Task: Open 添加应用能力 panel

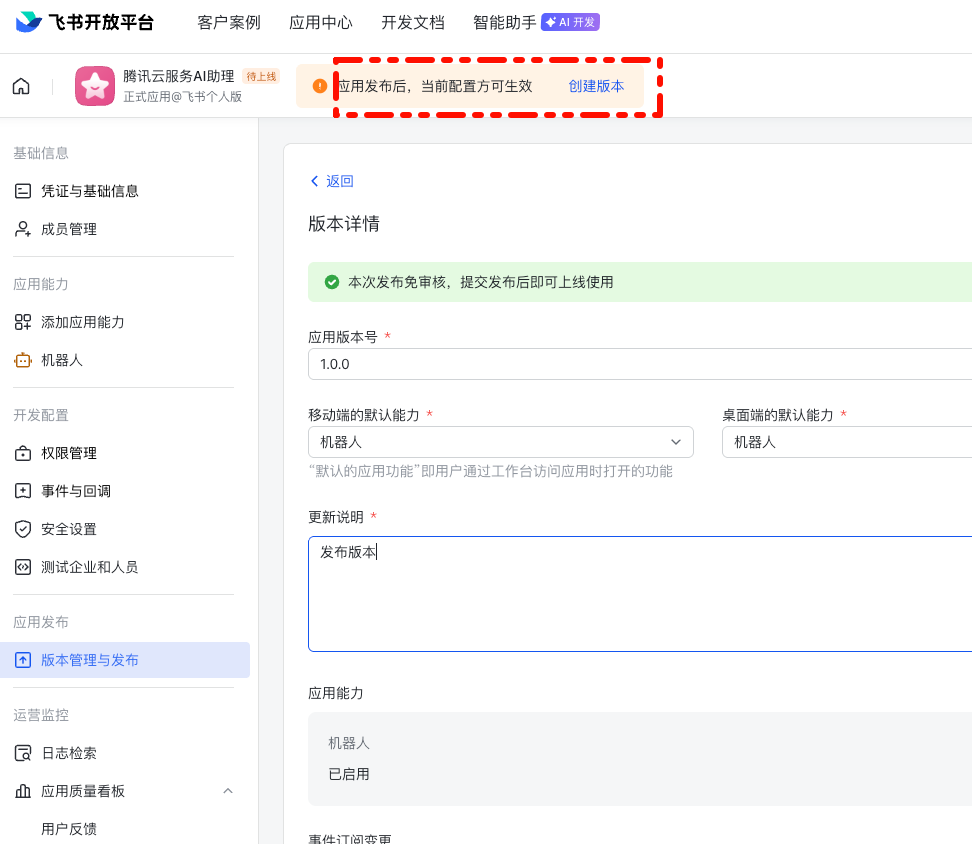Action: (x=83, y=322)
